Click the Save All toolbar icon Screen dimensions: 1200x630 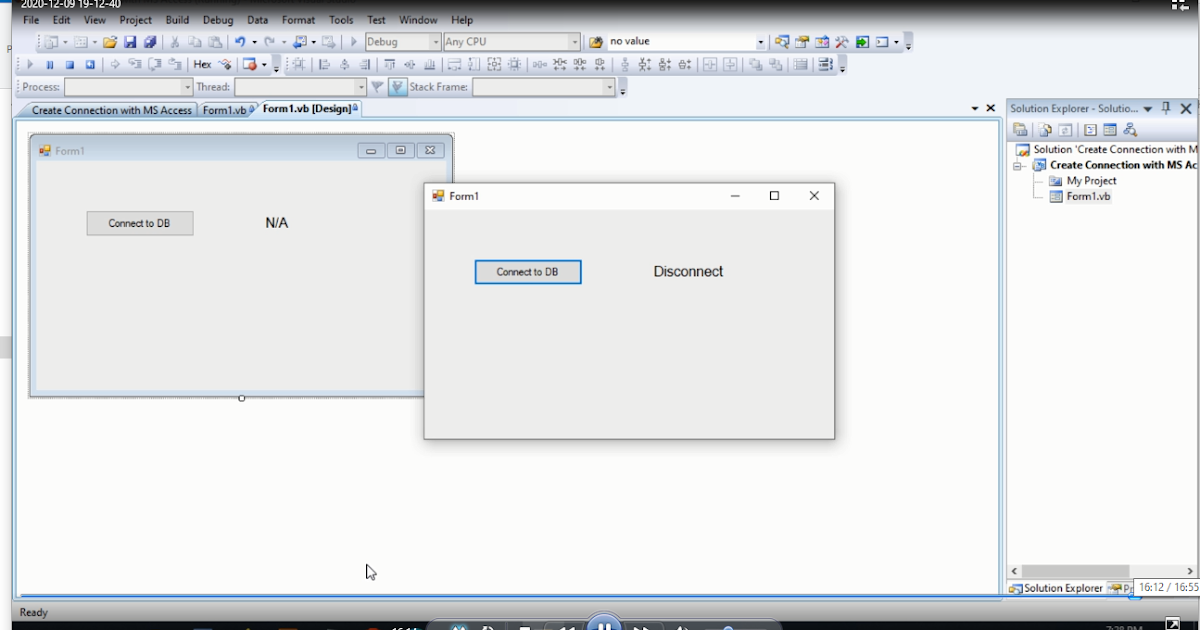click(x=150, y=41)
